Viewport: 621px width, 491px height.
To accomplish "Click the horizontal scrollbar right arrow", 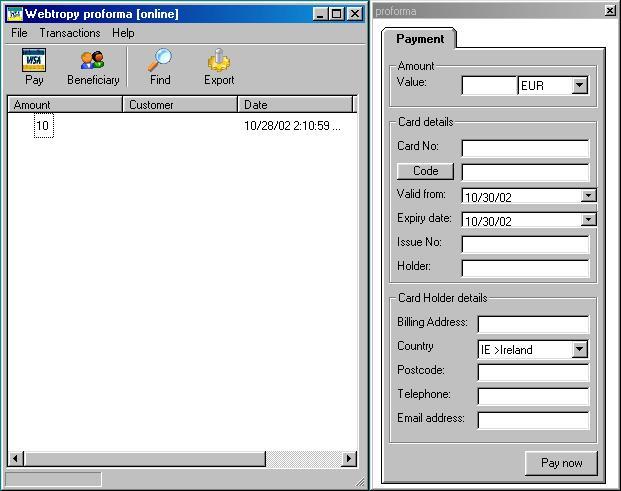I will pos(349,459).
